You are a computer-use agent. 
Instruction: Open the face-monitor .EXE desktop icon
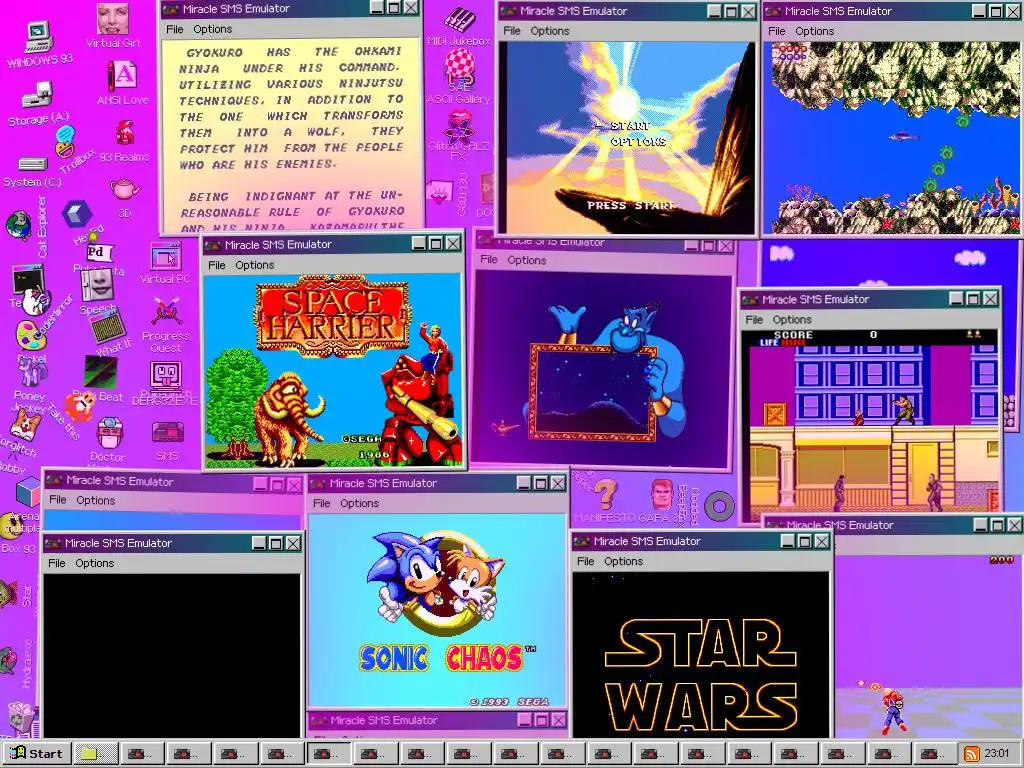point(166,376)
